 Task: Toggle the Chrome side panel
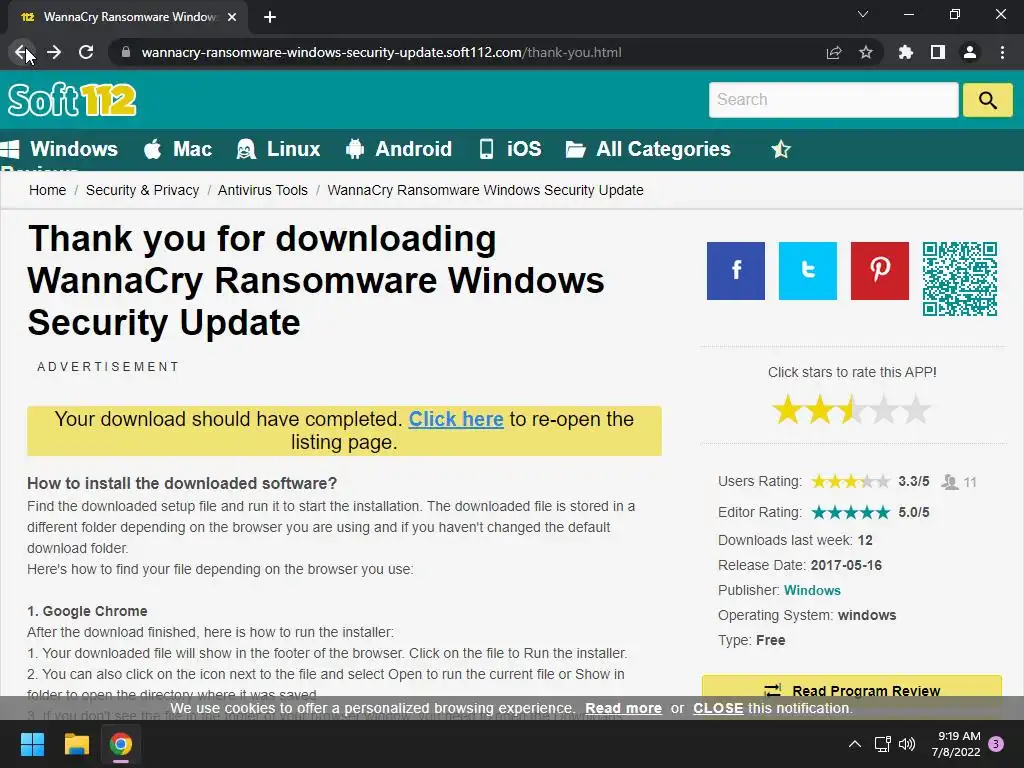pos(938,52)
